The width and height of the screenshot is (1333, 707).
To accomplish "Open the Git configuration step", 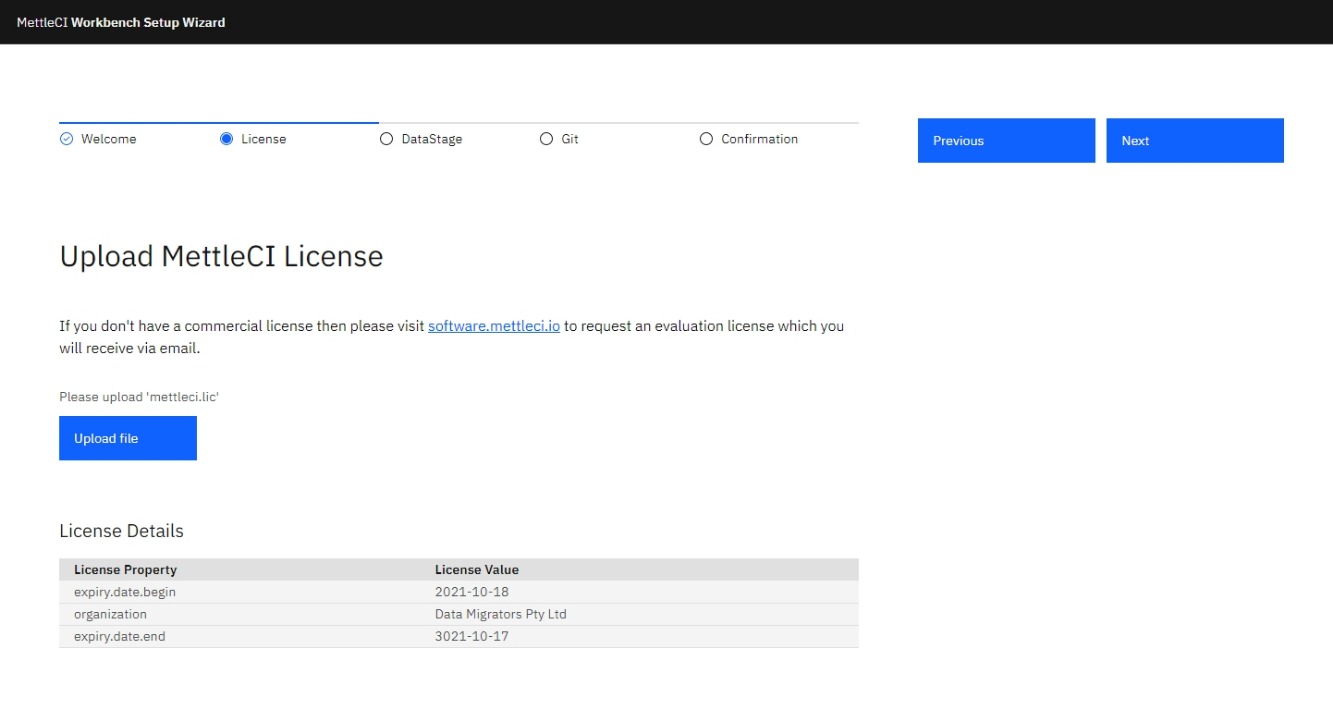I will (x=570, y=139).
